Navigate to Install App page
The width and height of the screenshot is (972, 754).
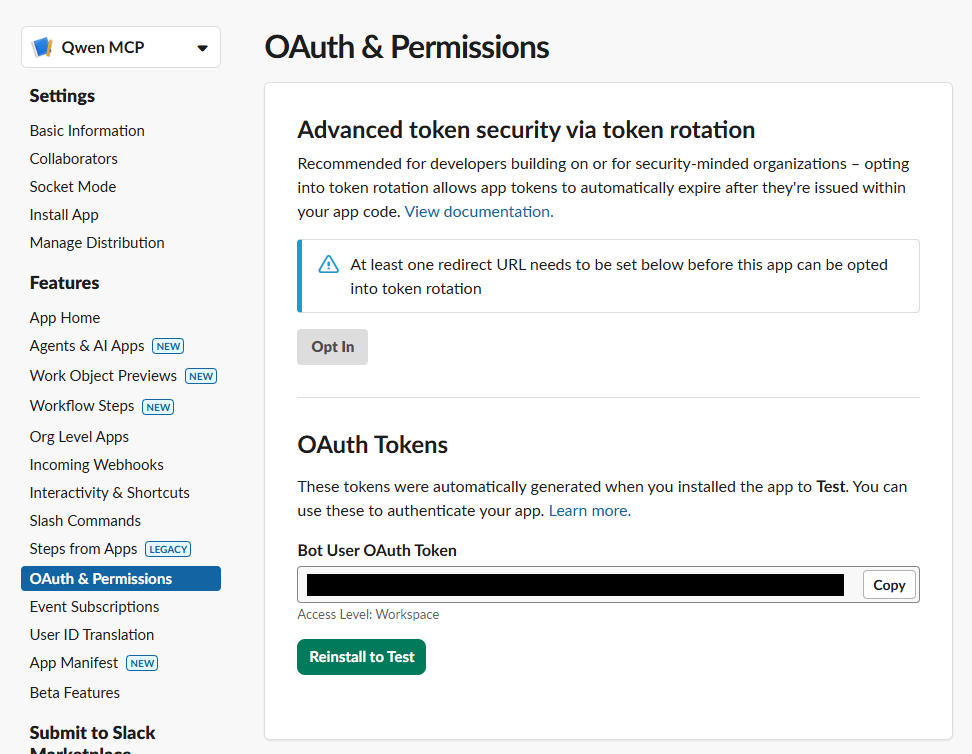(64, 215)
